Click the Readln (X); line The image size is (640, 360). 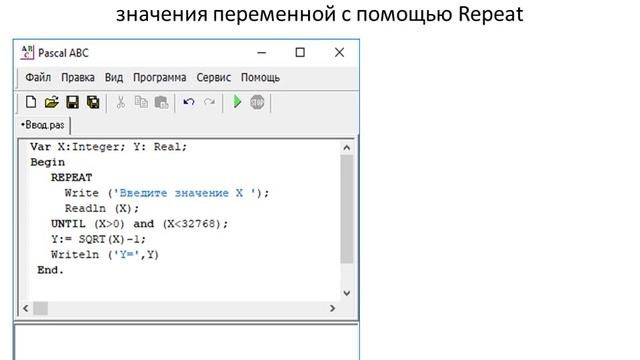pos(102,209)
